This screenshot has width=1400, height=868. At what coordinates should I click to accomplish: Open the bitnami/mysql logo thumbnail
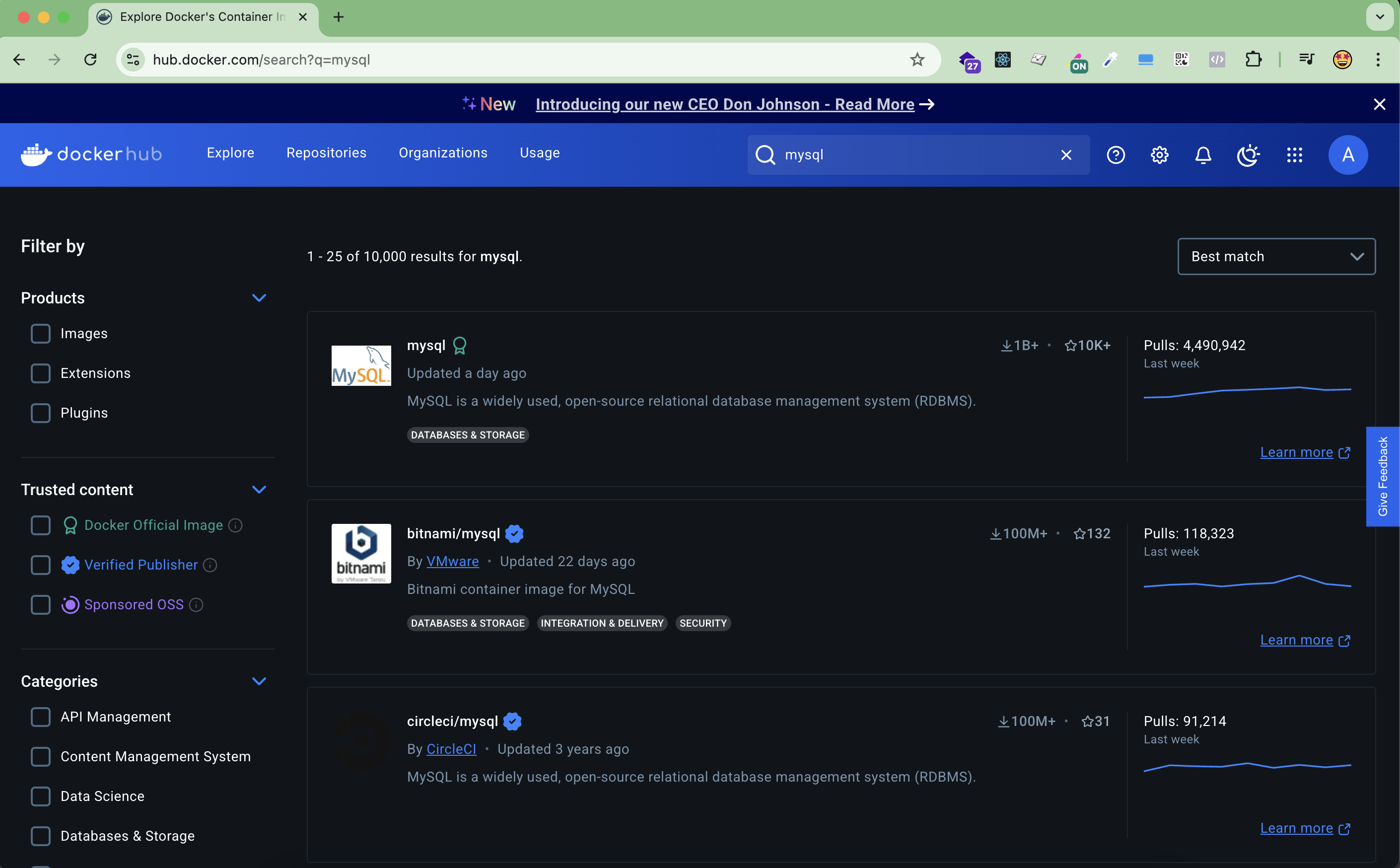click(x=361, y=553)
